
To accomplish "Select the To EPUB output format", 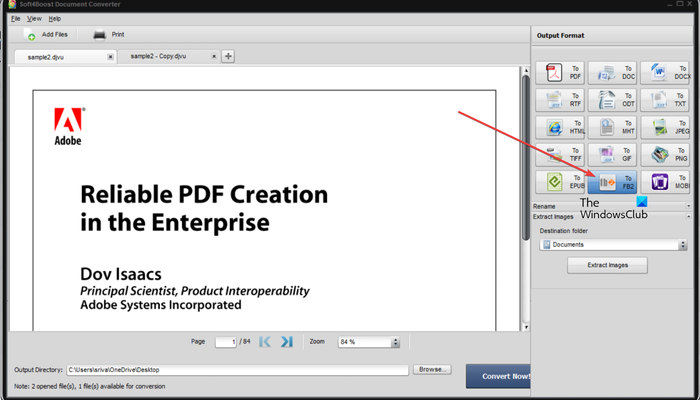I will tap(559, 182).
